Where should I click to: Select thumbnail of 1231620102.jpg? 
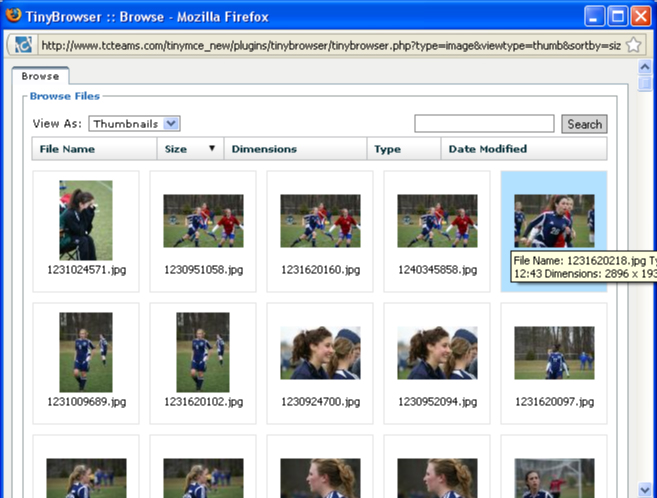(x=203, y=352)
